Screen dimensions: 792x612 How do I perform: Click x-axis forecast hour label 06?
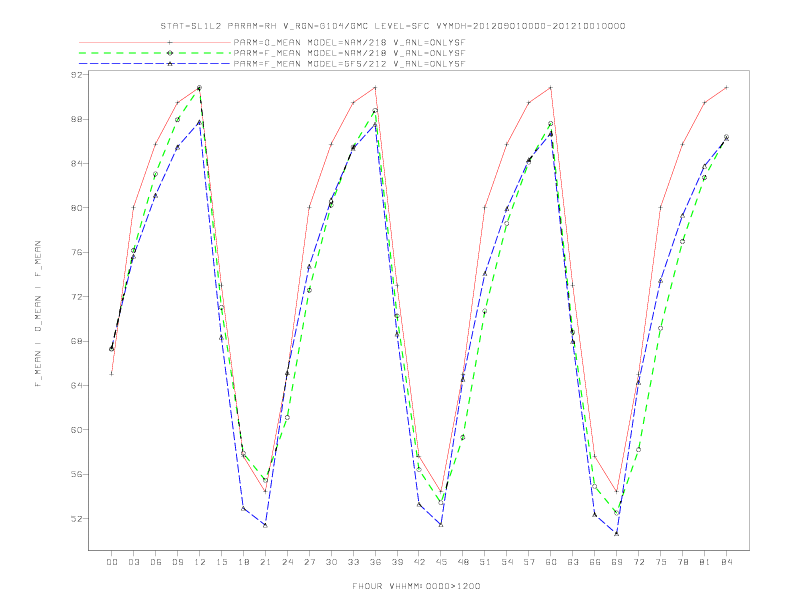(156, 562)
